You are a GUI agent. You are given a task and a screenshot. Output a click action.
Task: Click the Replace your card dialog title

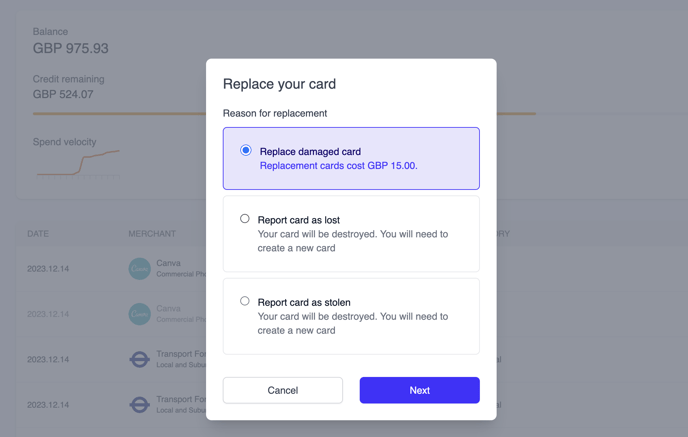pos(279,84)
